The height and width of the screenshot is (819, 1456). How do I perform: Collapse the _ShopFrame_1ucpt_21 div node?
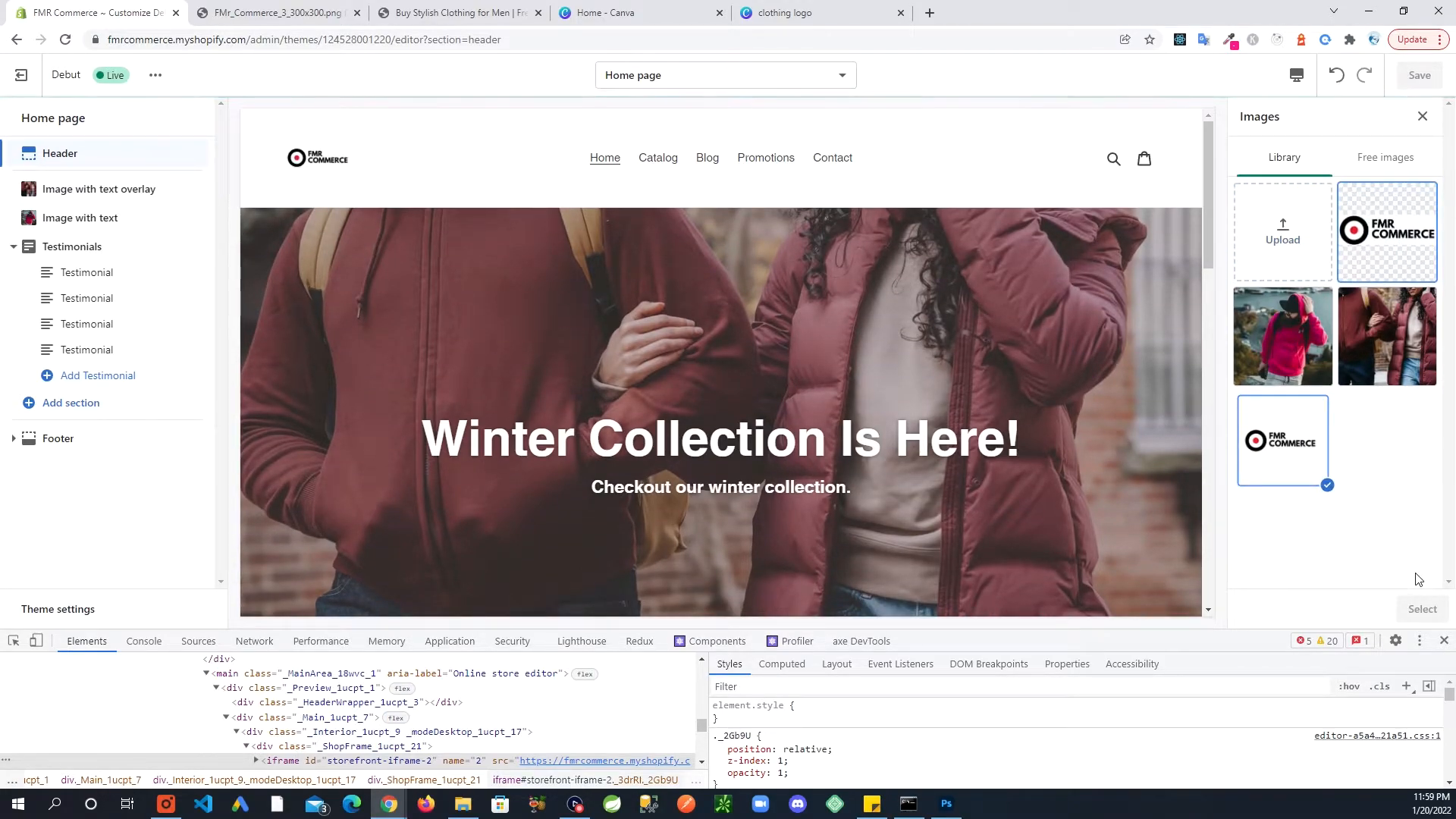246,746
